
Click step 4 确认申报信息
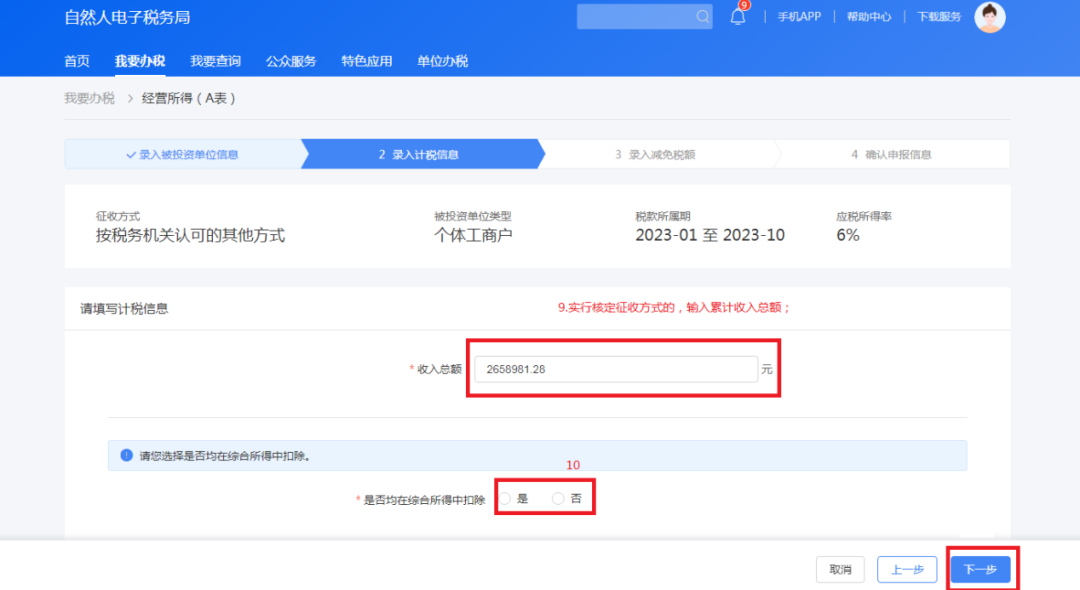(891, 154)
